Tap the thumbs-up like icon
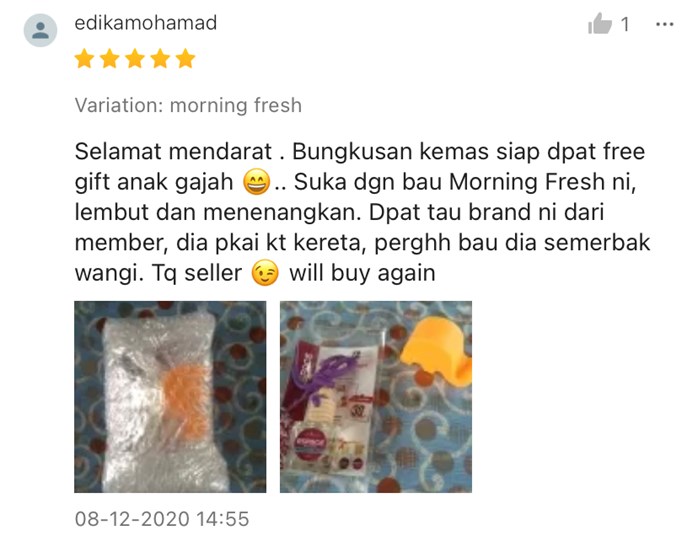Image resolution: width=698 pixels, height=536 pixels. click(x=600, y=24)
